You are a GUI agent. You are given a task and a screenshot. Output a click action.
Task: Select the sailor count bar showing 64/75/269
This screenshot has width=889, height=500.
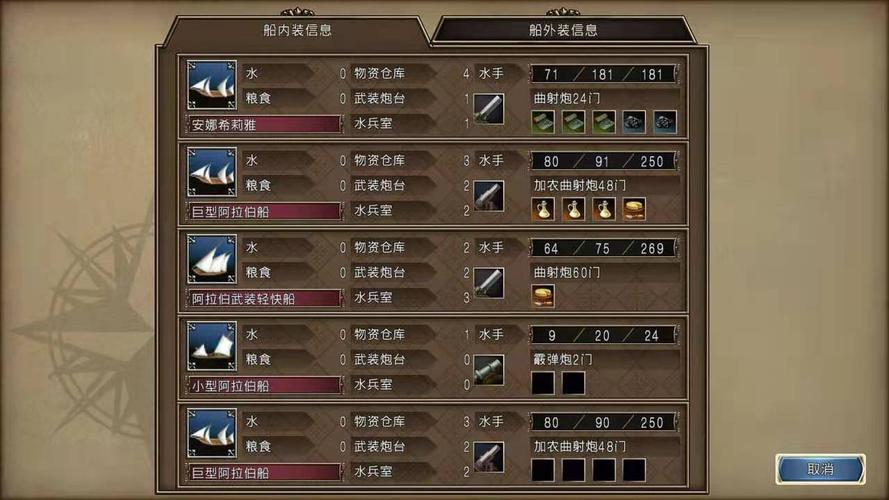(x=603, y=248)
